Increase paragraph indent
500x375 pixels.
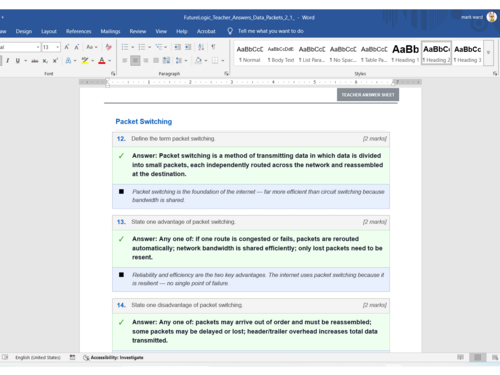point(188,47)
